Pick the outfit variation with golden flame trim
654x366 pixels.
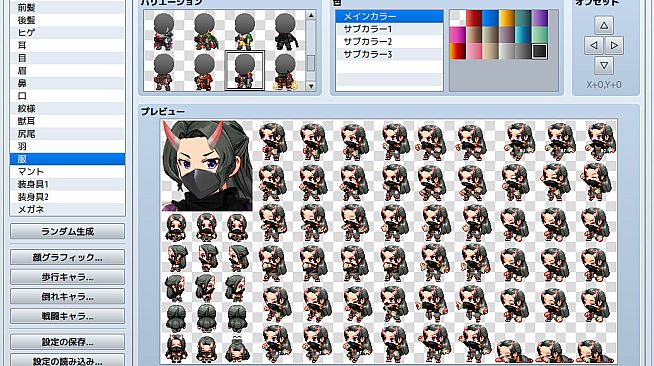285,71
